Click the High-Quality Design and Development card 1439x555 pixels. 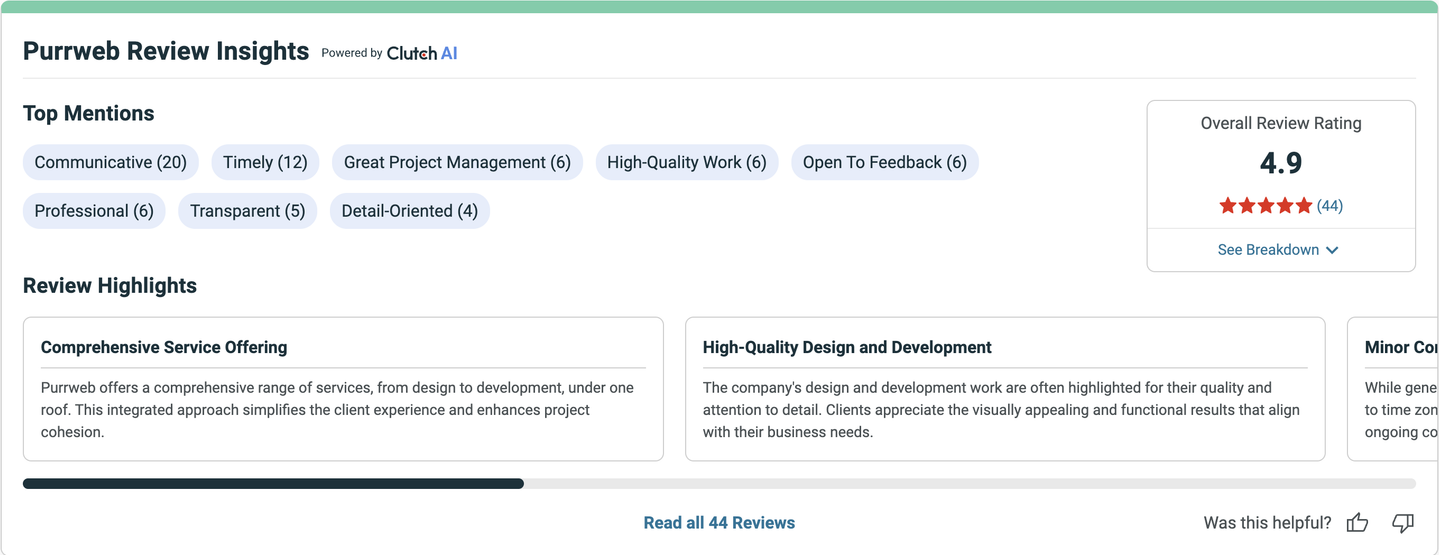1005,389
